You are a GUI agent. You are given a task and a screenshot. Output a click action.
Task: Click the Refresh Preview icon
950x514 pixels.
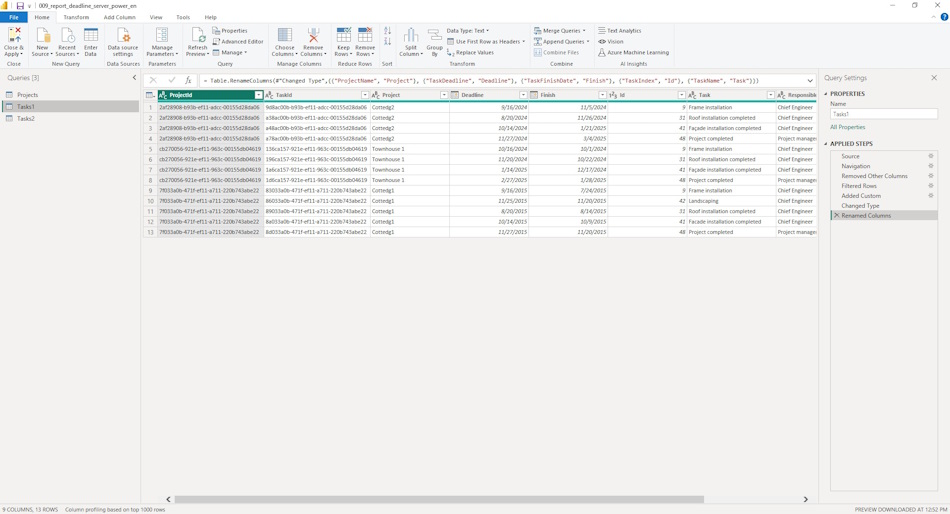[x=198, y=35]
